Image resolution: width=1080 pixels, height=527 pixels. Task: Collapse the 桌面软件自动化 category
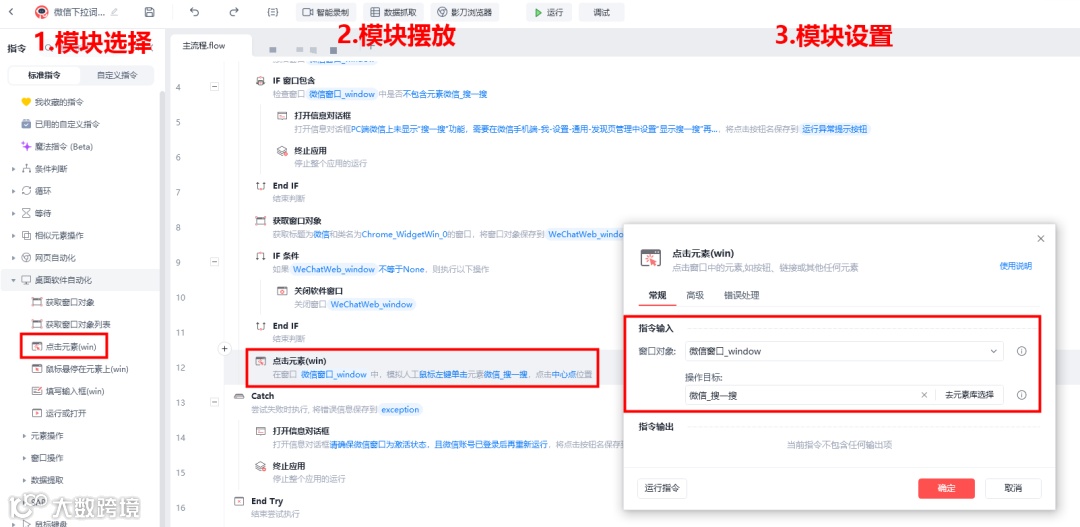point(14,280)
